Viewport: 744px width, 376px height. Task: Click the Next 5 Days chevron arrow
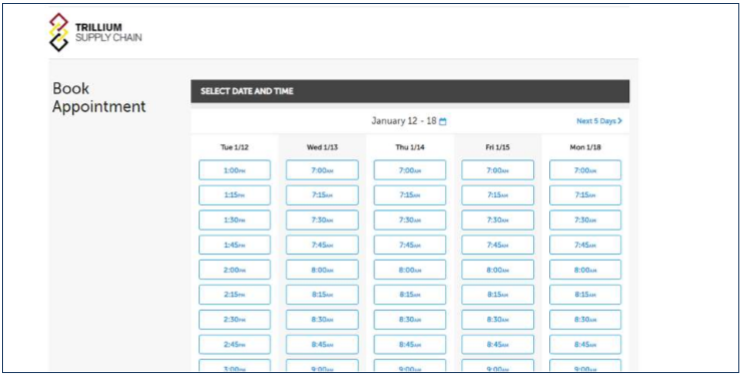click(620, 121)
